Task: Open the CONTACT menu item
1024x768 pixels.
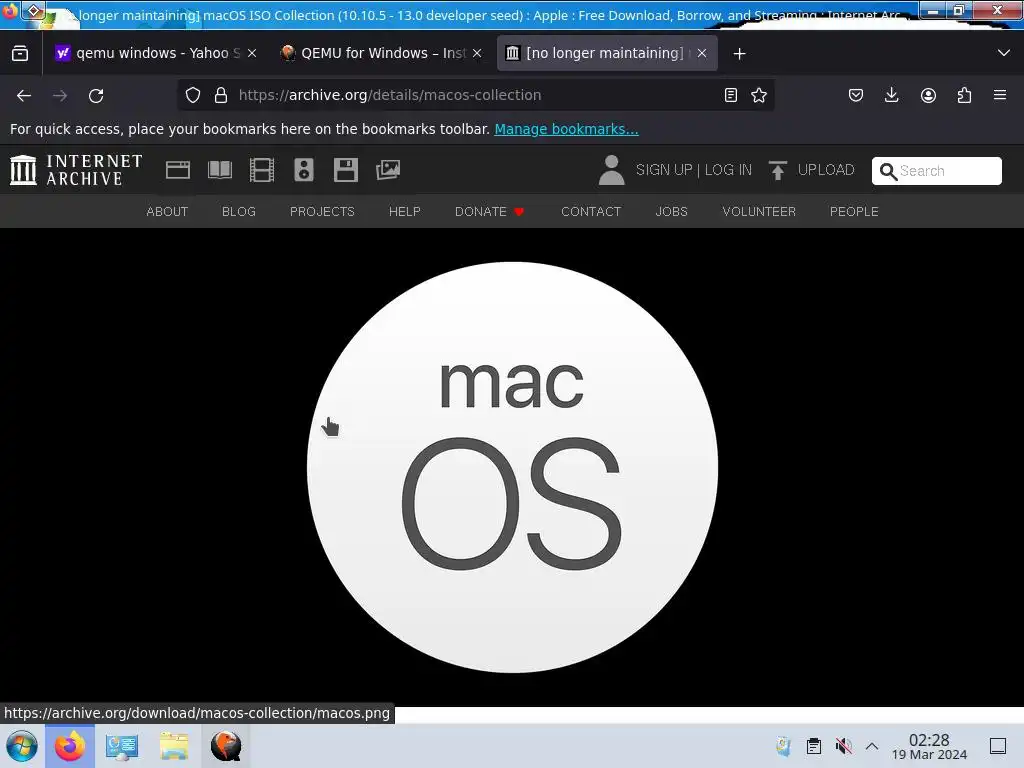Action: tap(591, 212)
